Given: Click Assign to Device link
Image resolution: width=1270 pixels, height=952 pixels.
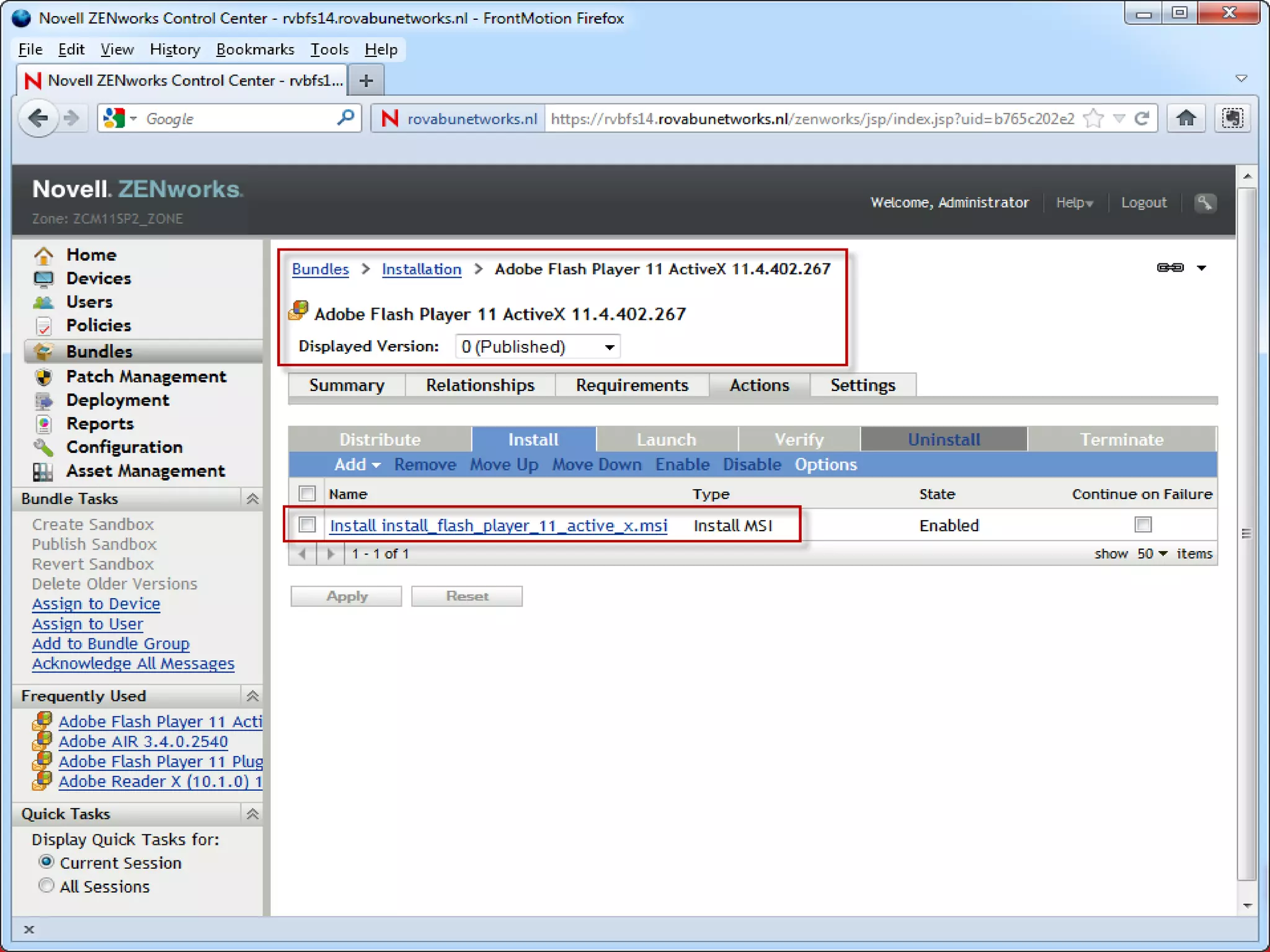Looking at the screenshot, I should point(96,604).
